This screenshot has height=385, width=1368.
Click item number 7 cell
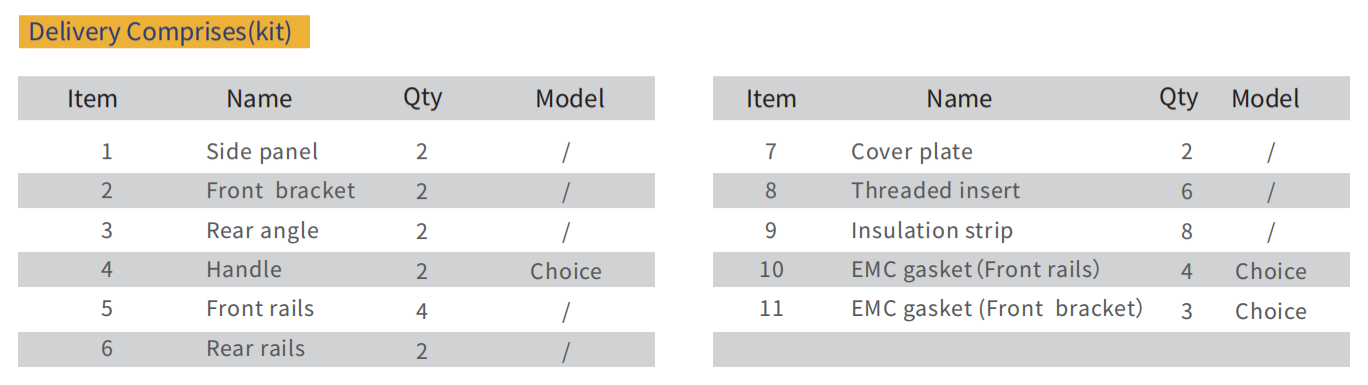[x=770, y=152]
